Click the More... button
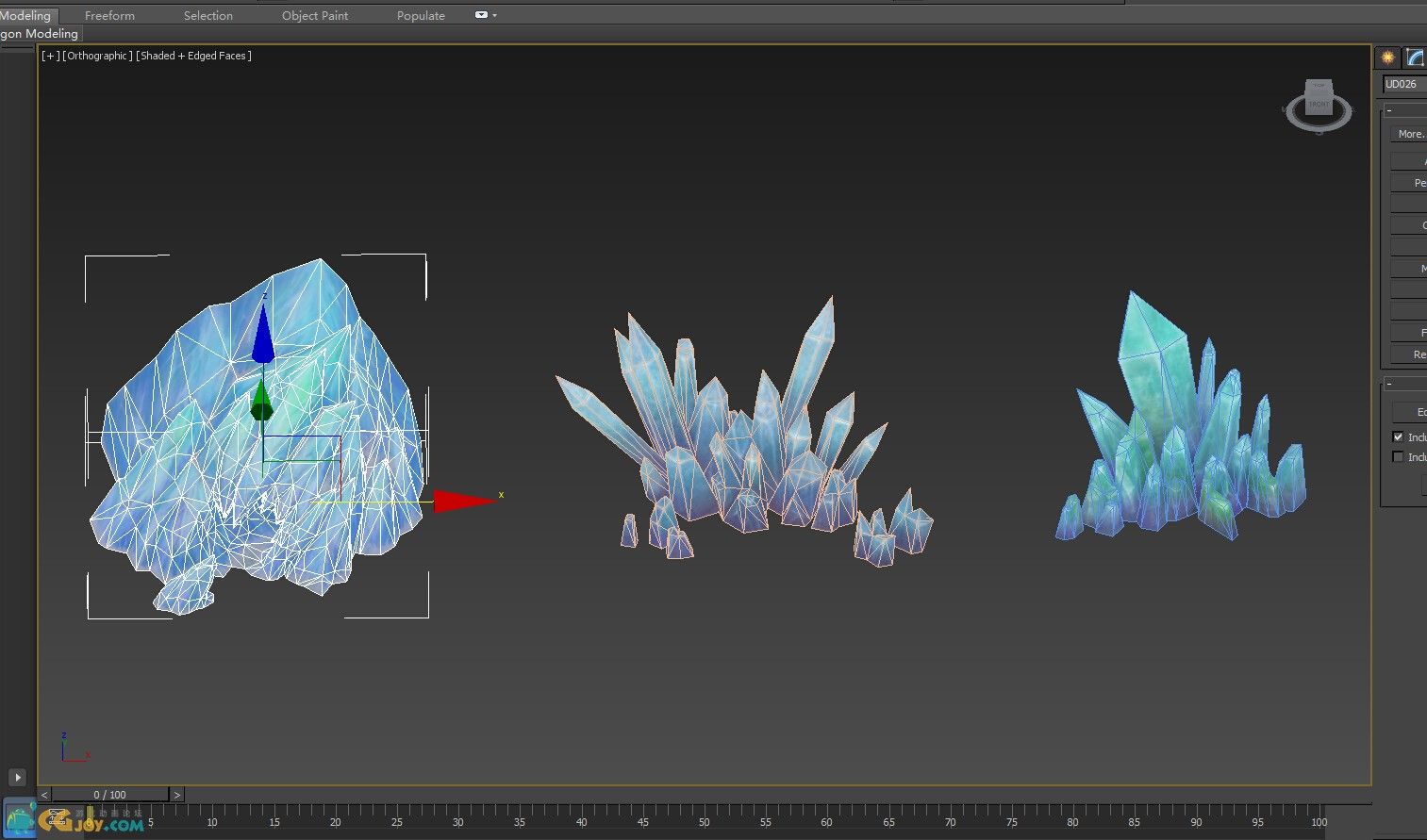The width and height of the screenshot is (1427, 840). pos(1409,134)
